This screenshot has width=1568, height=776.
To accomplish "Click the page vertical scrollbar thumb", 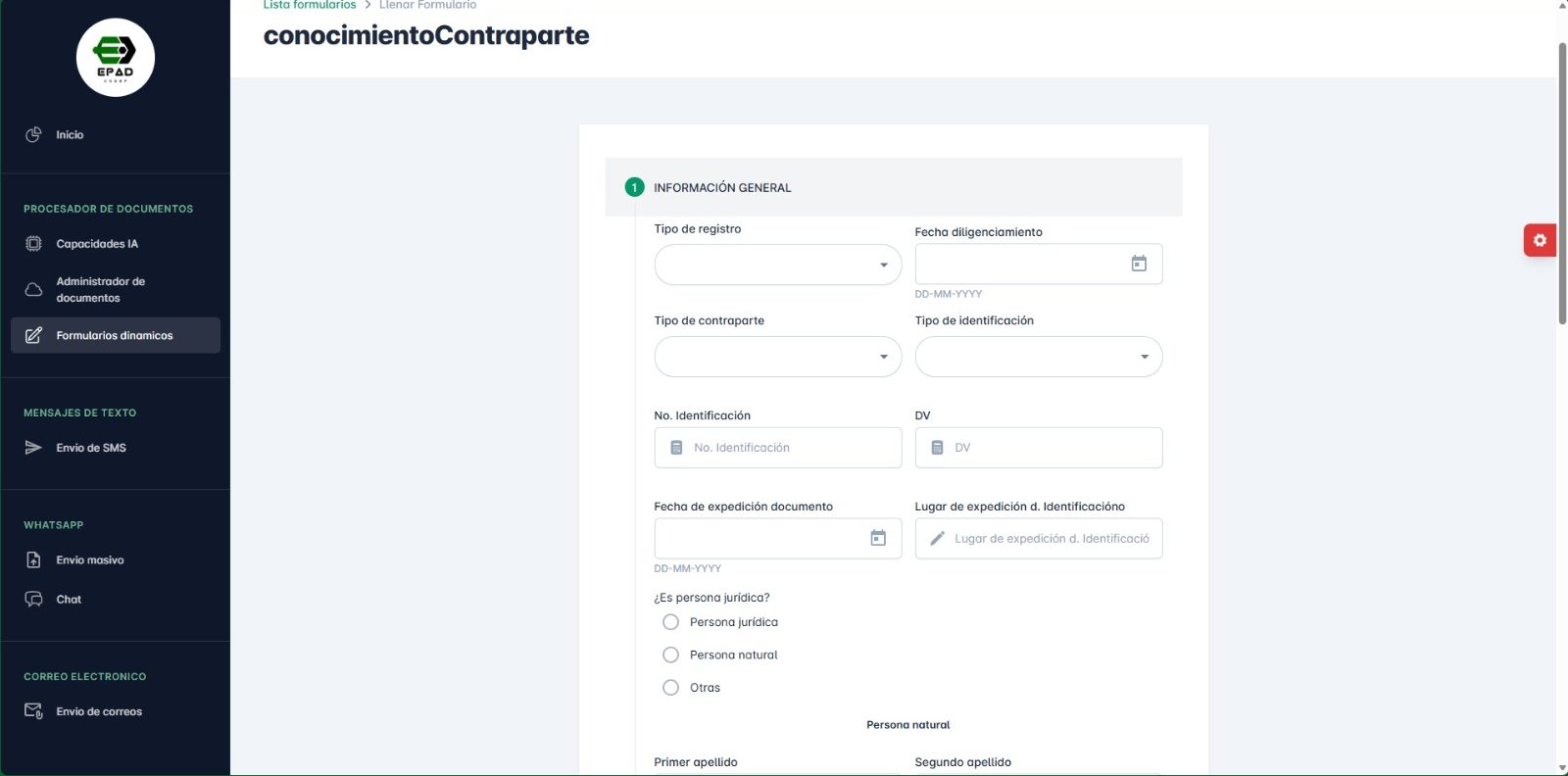I will coord(1562,183).
